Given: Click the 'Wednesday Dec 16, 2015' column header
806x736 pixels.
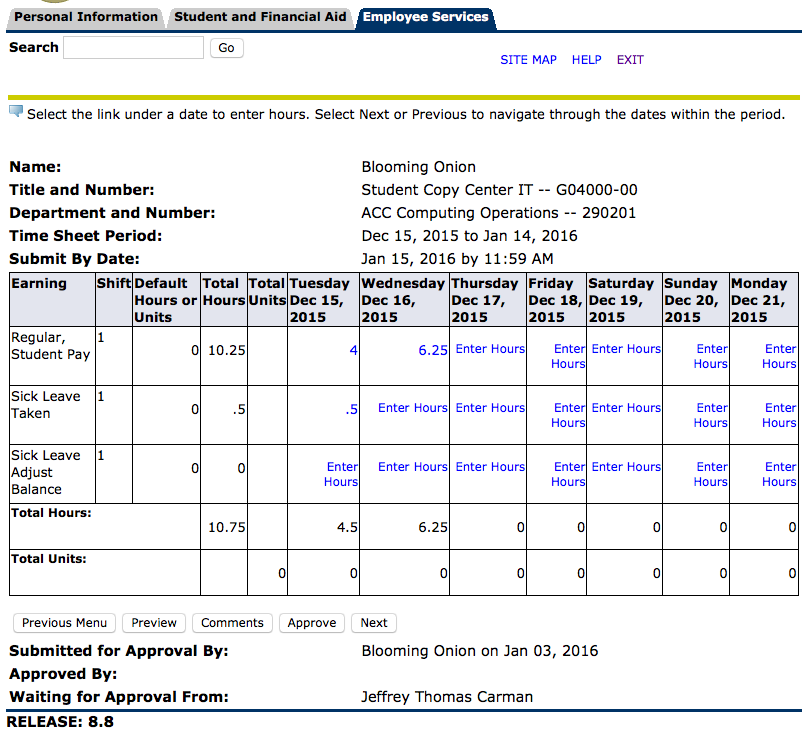Looking at the screenshot, I should pyautogui.click(x=404, y=300).
